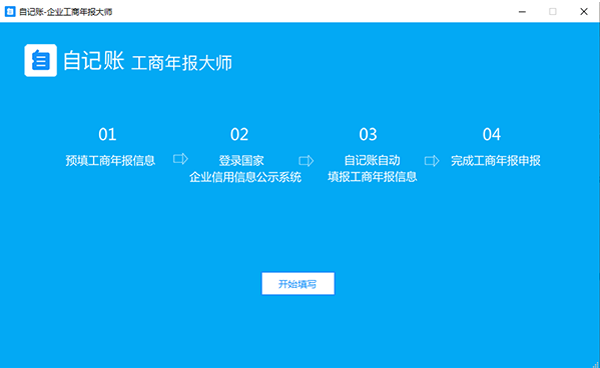Click the 工商年报大师 heading text

tap(182, 63)
